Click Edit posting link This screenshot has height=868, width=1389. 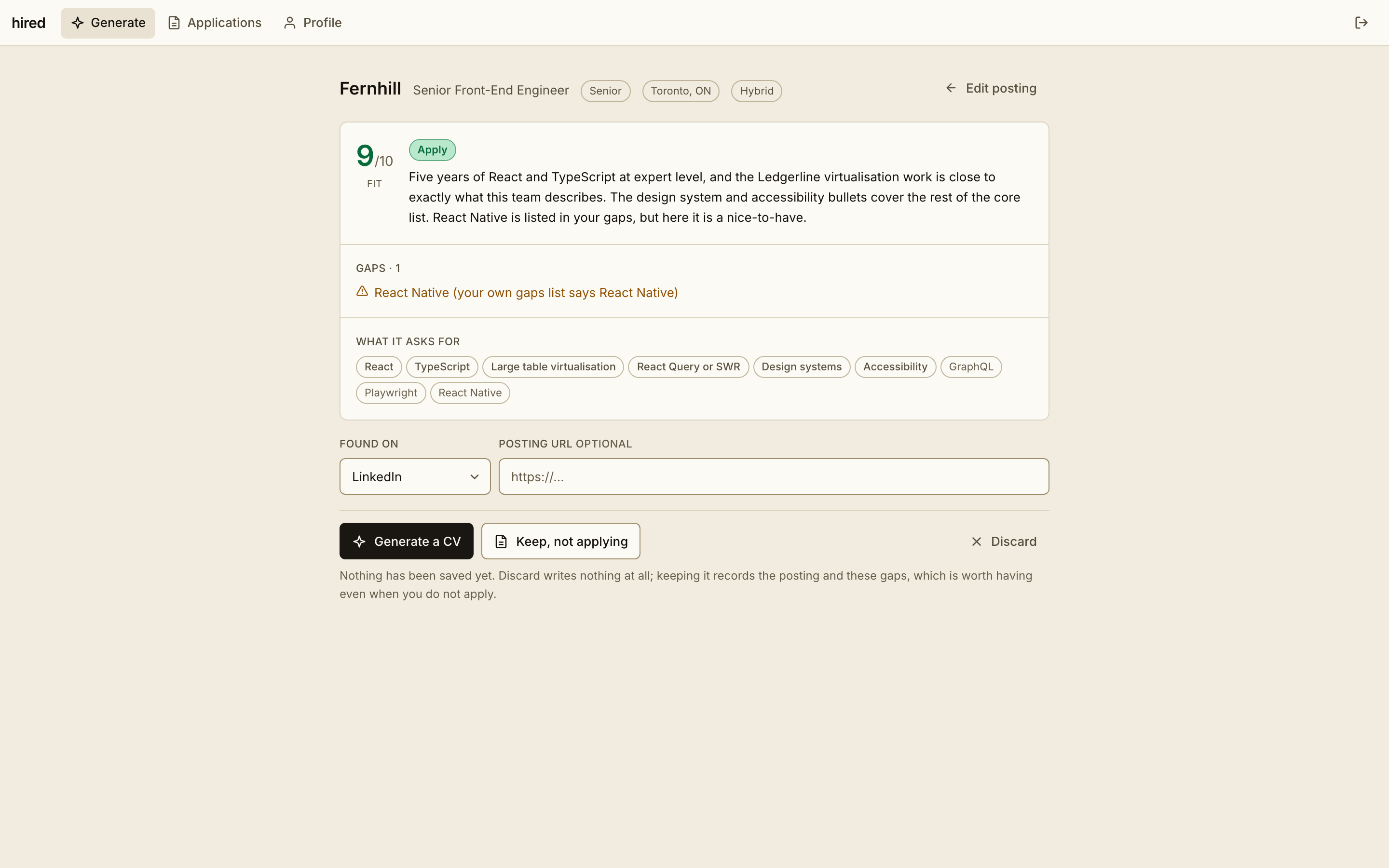(991, 88)
